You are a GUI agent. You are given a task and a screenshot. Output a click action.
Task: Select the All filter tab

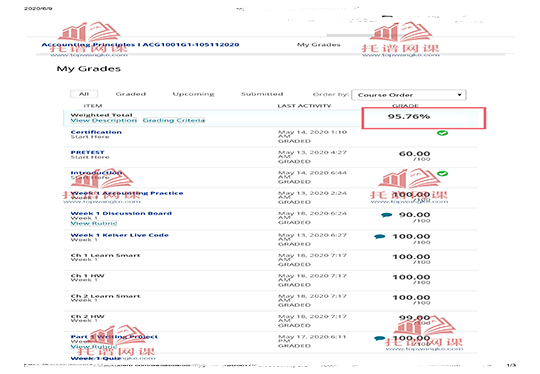point(84,94)
